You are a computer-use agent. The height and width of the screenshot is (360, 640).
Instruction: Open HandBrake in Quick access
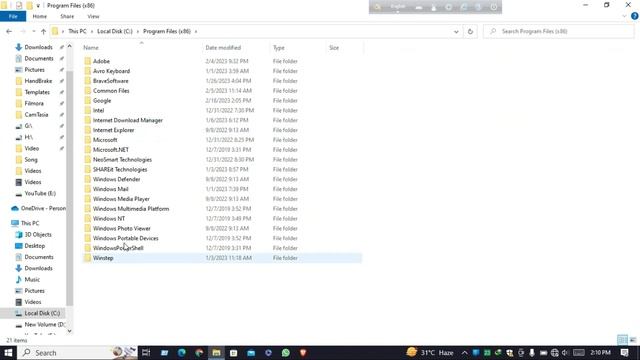pyautogui.click(x=38, y=81)
